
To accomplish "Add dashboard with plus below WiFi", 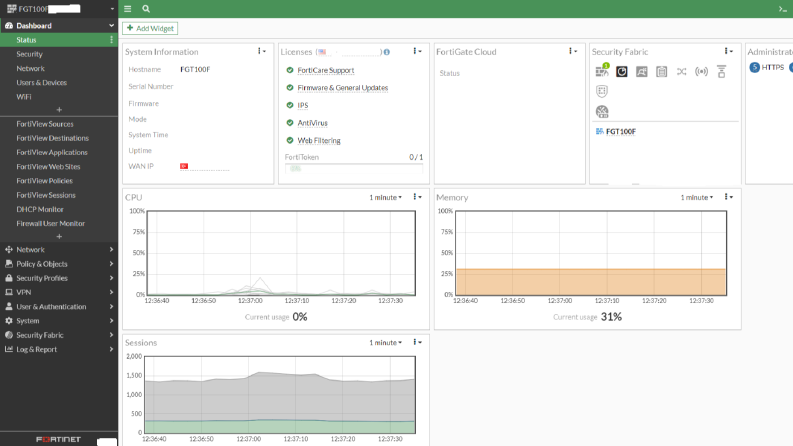I will (x=59, y=110).
